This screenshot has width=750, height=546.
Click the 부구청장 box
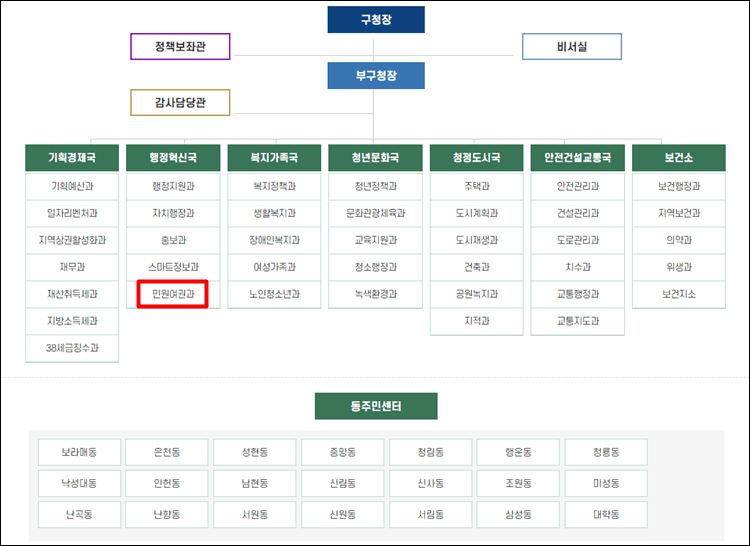pos(376,76)
